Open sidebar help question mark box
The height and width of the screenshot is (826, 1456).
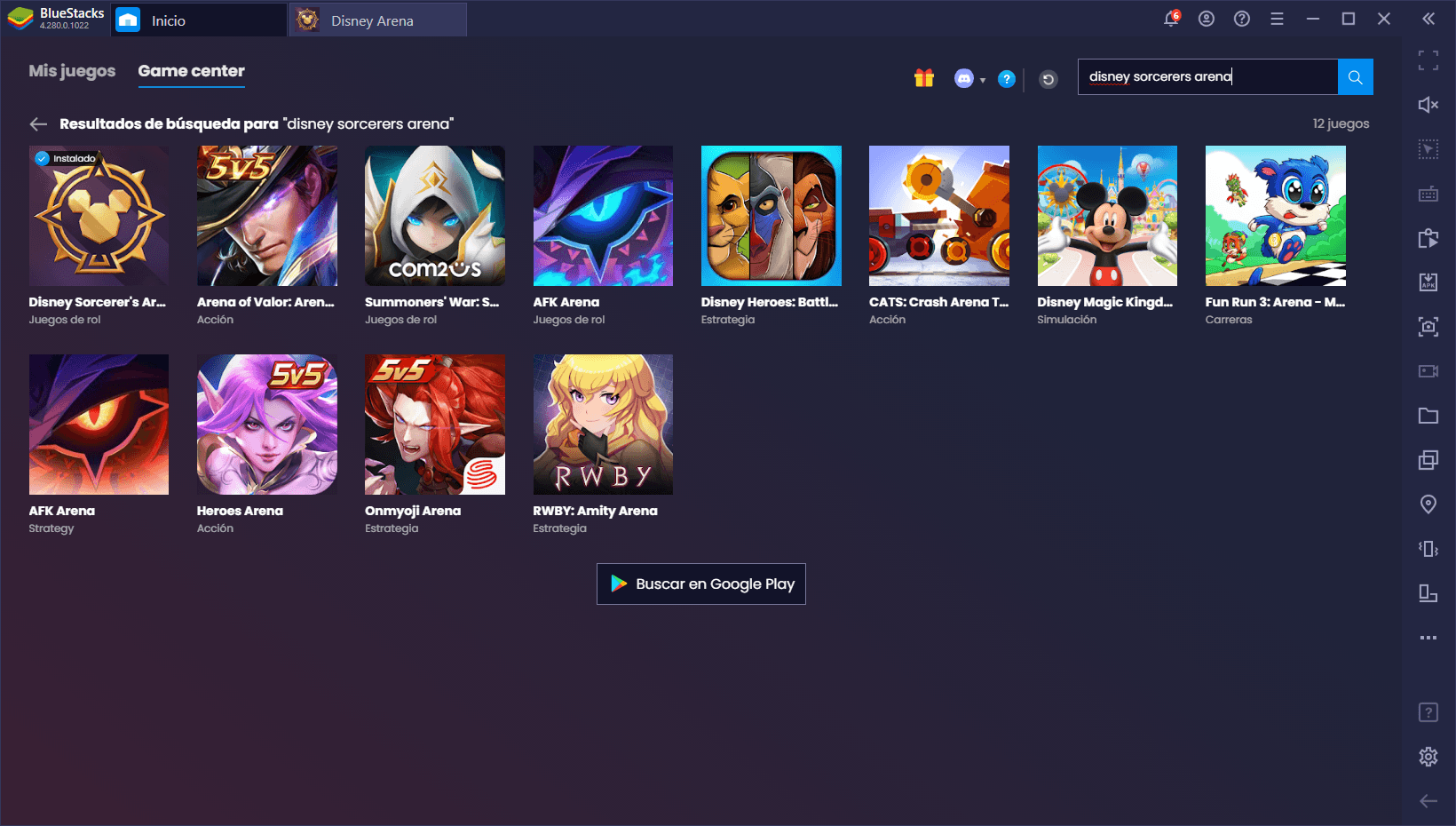[1428, 712]
